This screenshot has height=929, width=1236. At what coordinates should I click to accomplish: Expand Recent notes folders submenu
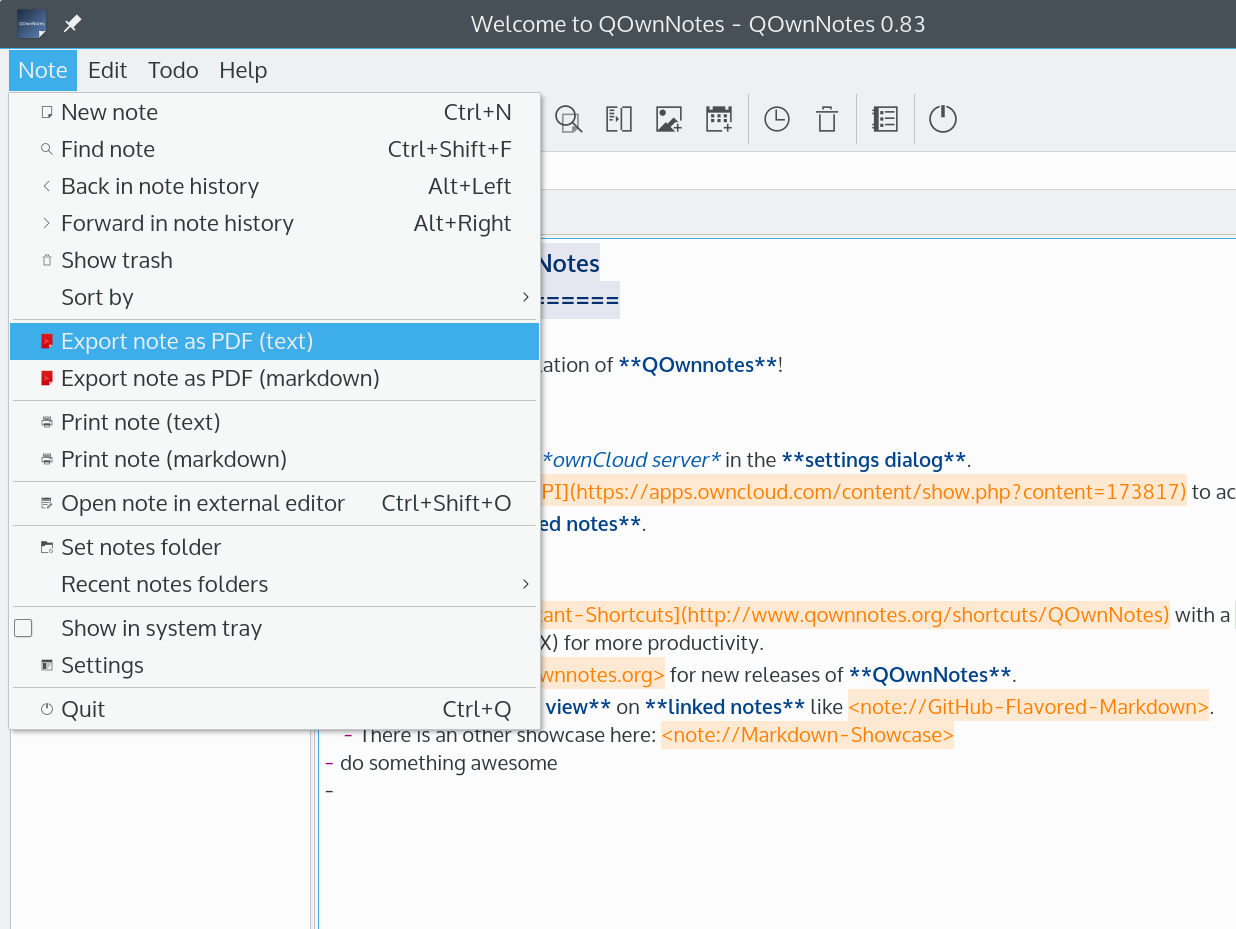[274, 584]
